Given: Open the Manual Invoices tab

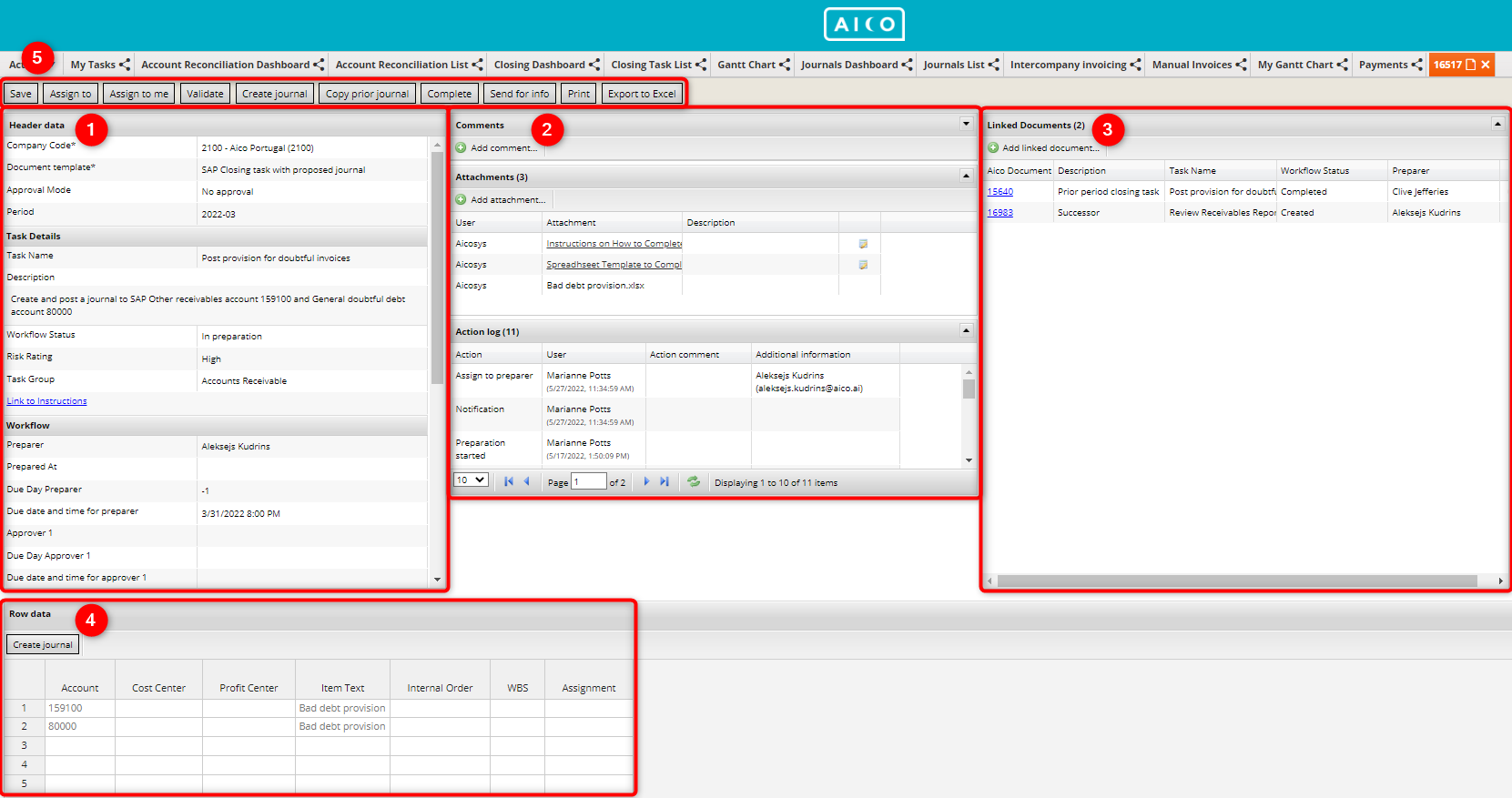Looking at the screenshot, I should (x=1192, y=65).
